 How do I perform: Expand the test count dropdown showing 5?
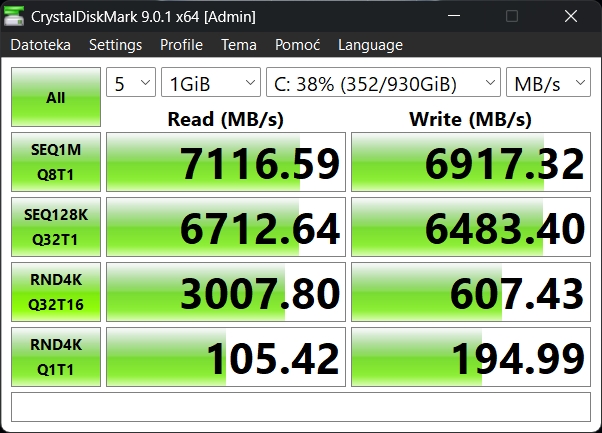tap(131, 82)
